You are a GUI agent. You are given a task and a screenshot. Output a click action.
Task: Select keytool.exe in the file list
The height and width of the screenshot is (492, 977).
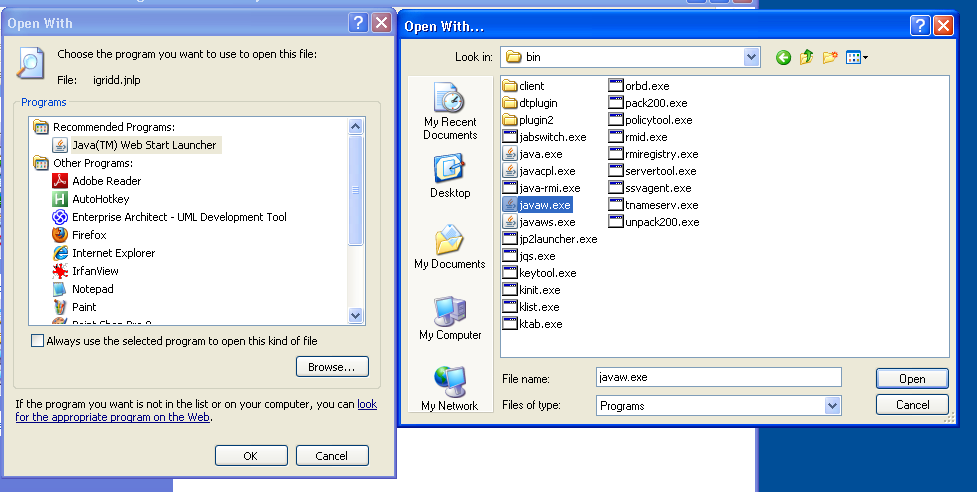[x=540, y=273]
